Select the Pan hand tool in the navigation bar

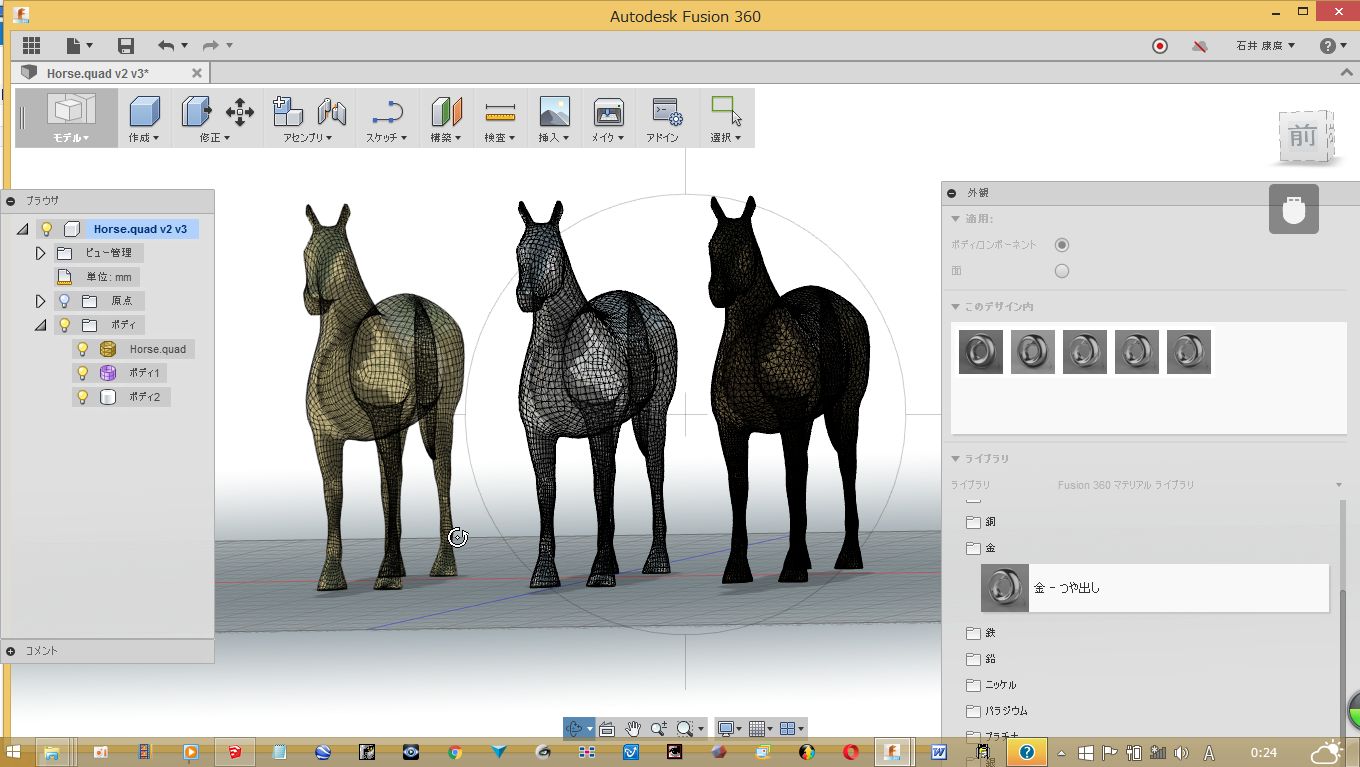click(633, 729)
